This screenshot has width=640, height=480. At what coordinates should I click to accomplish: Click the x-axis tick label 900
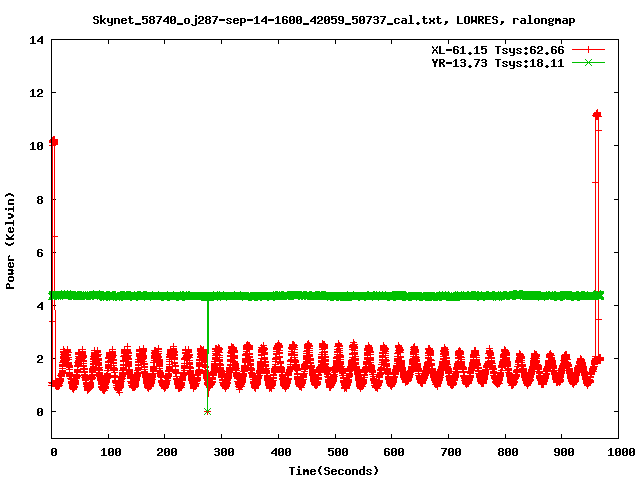point(564,452)
